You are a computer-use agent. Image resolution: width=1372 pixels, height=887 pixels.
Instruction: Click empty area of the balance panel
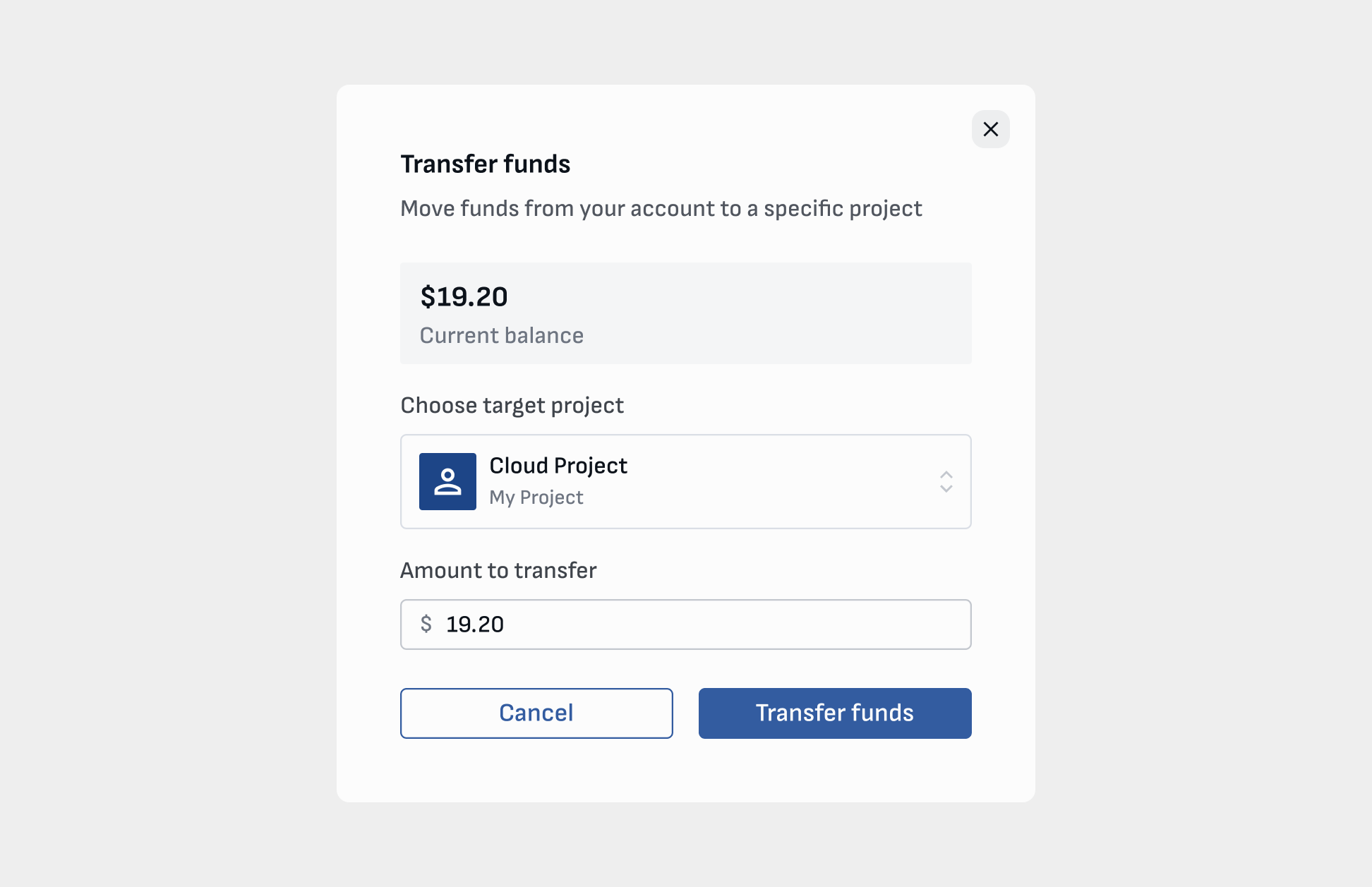pyautogui.click(x=776, y=313)
